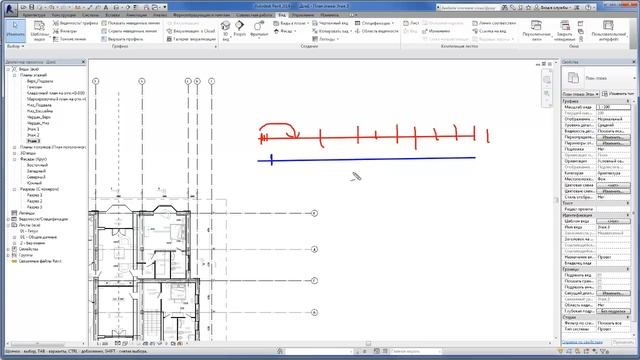
Task: Click Save icon in quick access toolbar
Action: 32,7
